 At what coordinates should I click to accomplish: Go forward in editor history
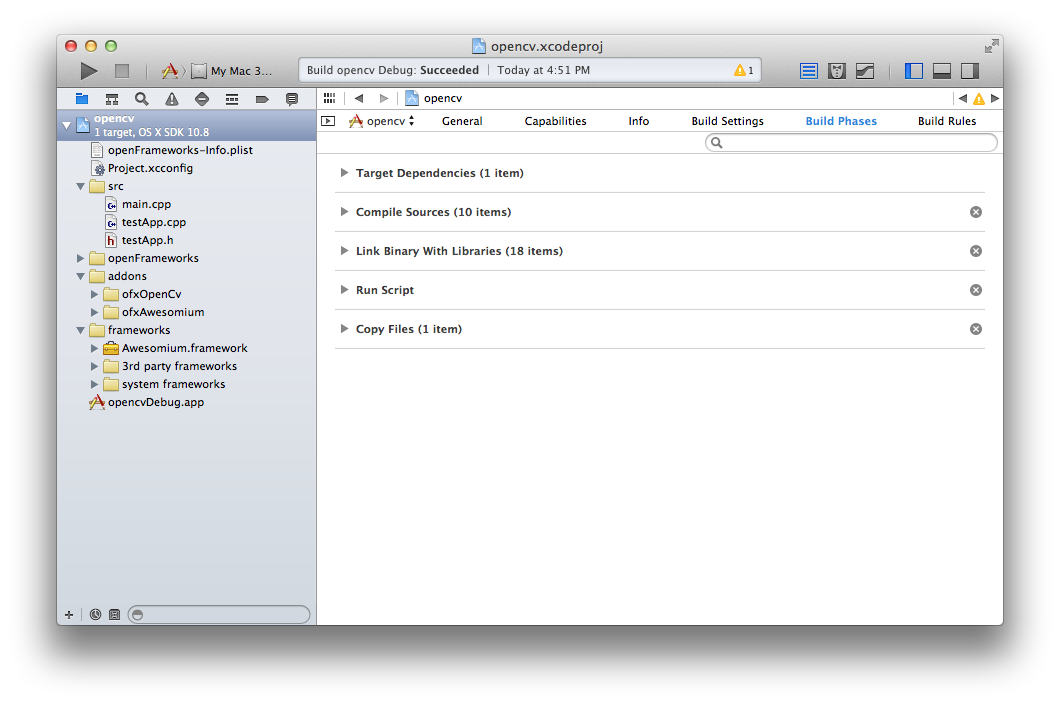[x=383, y=98]
